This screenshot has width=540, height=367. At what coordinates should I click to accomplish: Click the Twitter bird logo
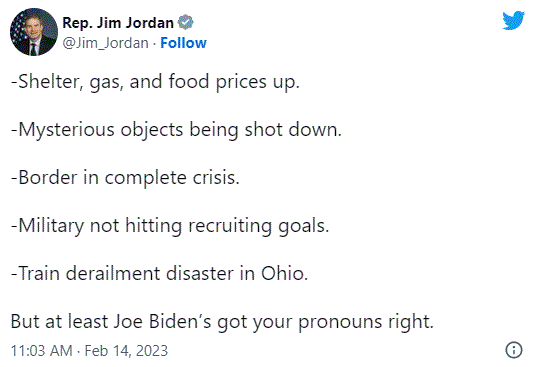513,21
